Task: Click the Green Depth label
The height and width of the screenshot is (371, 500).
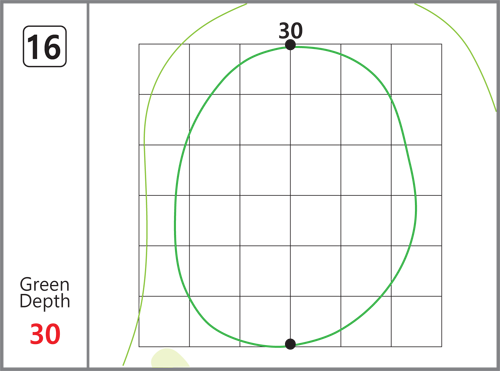Action: coord(45,293)
